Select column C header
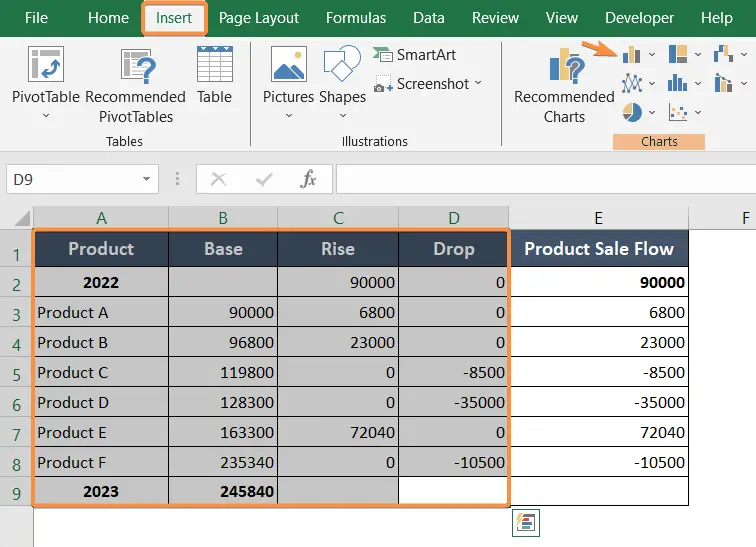 [338, 218]
